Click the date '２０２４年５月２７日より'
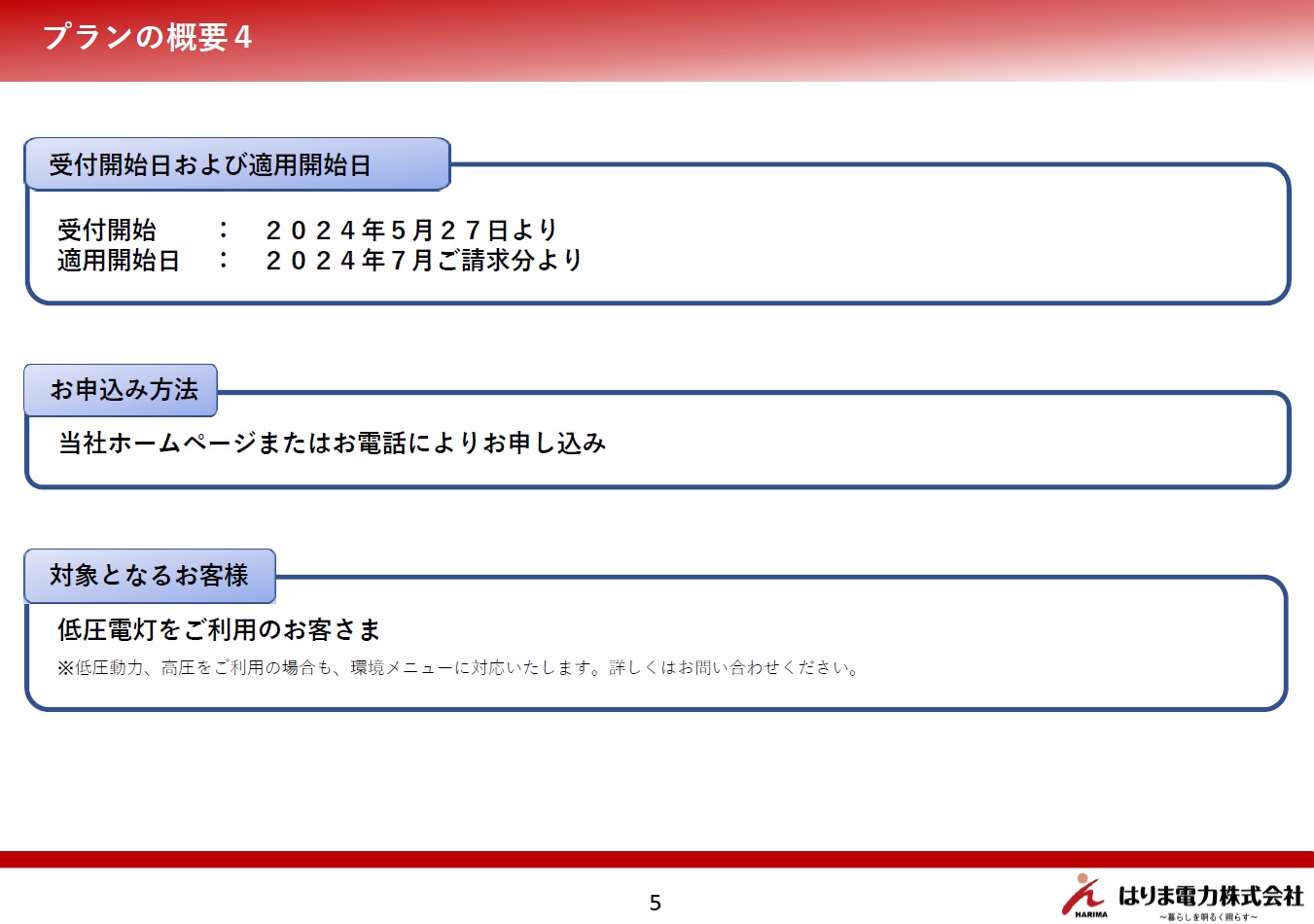1314x924 pixels. pos(411,231)
